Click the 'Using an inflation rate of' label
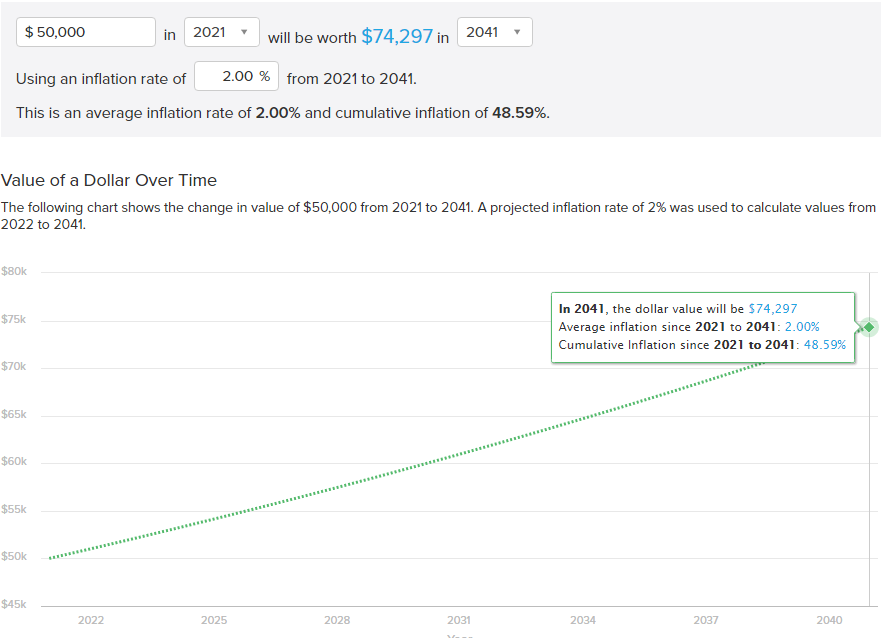The width and height of the screenshot is (887, 638). tap(101, 79)
